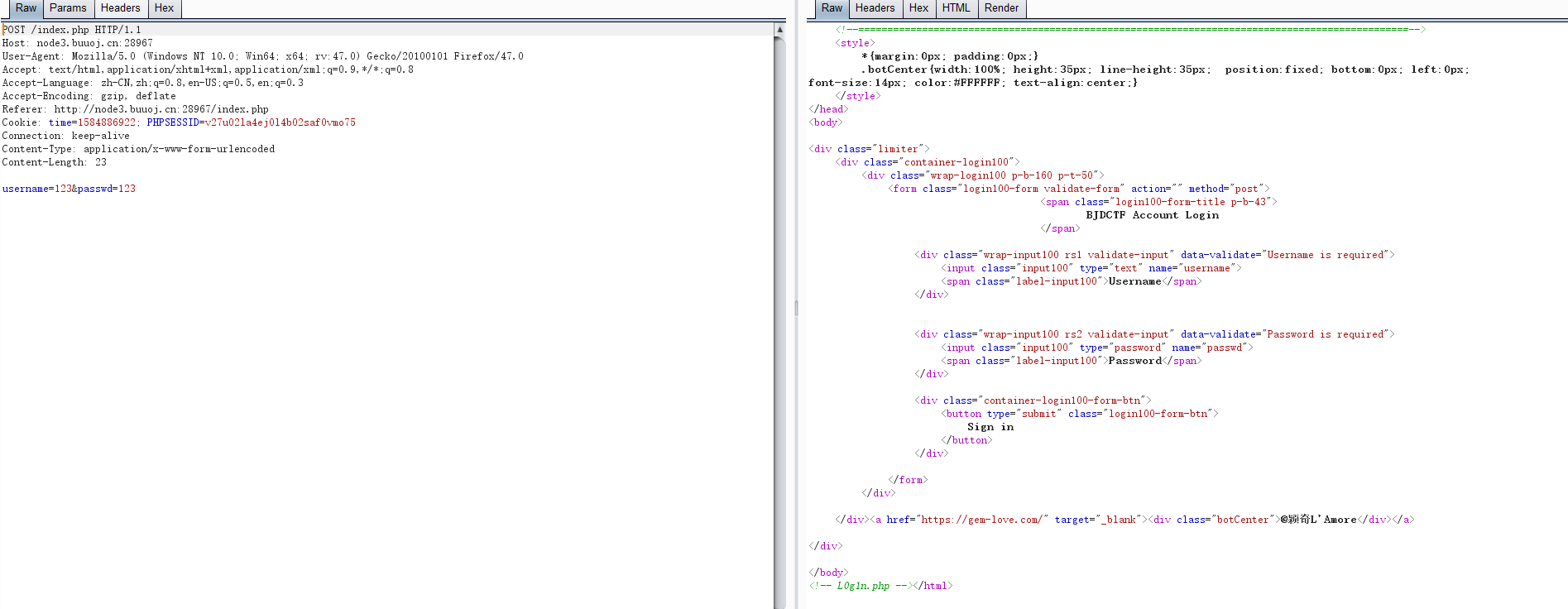Click the "Username is required" div line
Image resolution: width=1568 pixels, height=609 pixels.
click(1155, 255)
